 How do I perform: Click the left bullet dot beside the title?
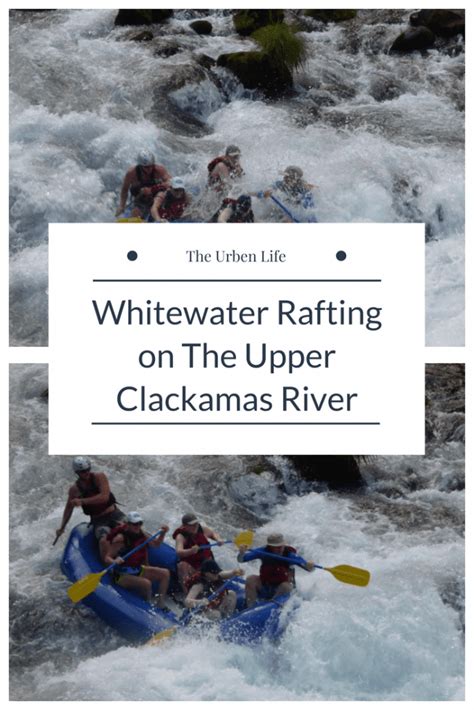coord(132,256)
